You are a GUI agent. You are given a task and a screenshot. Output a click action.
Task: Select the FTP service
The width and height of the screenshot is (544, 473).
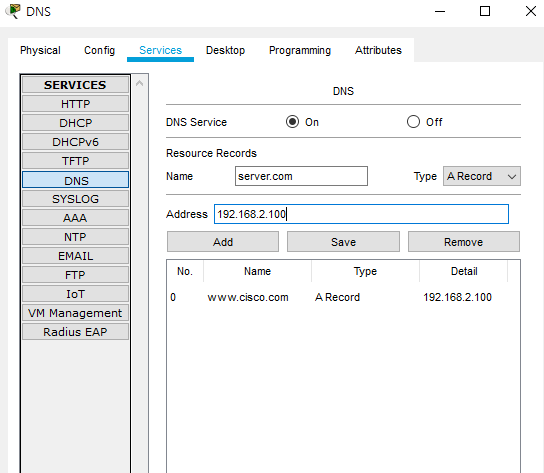(75, 275)
